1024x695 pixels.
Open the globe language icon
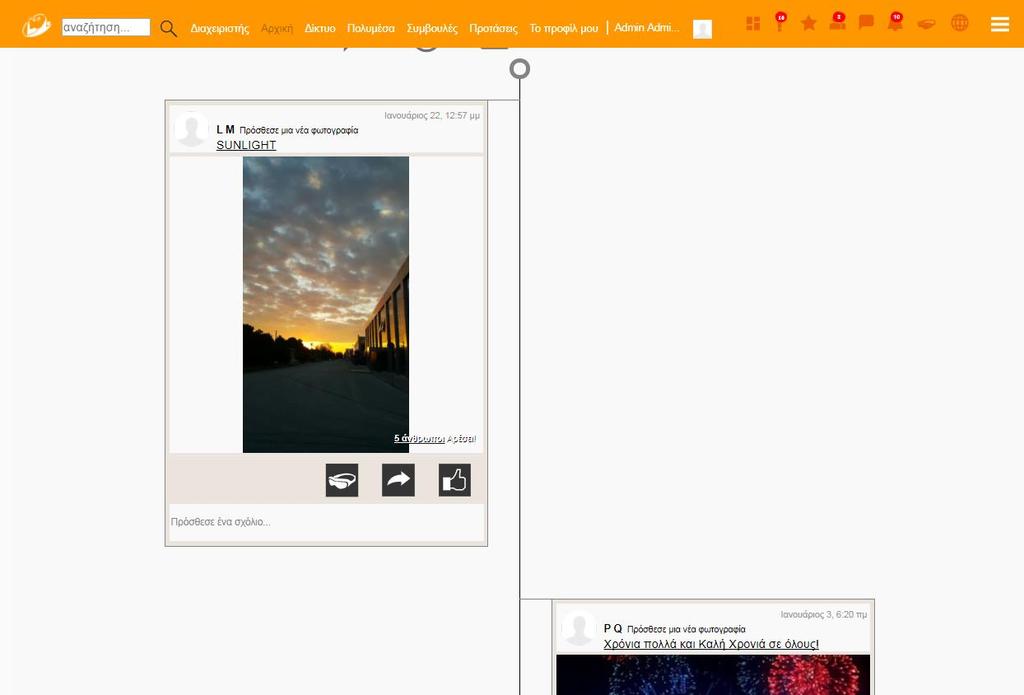pos(959,23)
